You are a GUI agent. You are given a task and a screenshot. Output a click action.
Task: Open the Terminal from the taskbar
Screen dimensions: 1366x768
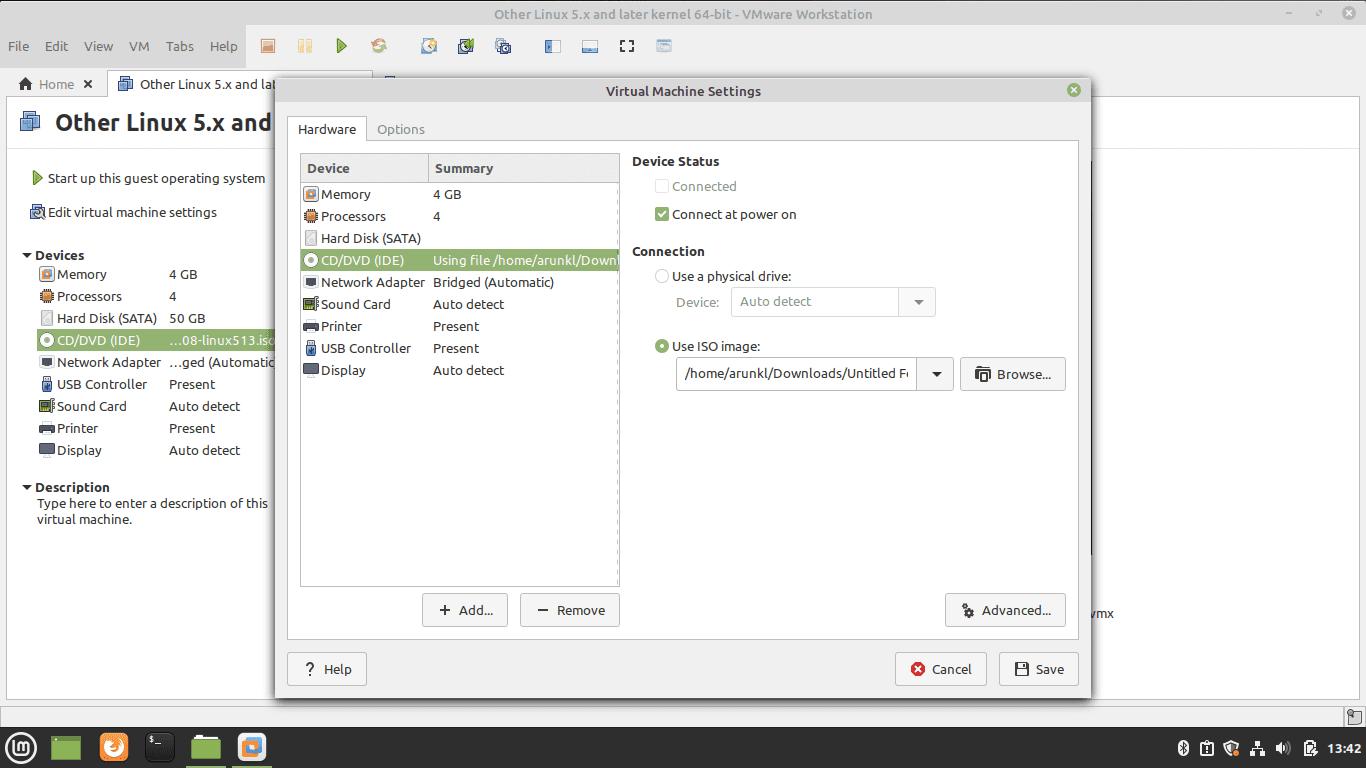160,747
